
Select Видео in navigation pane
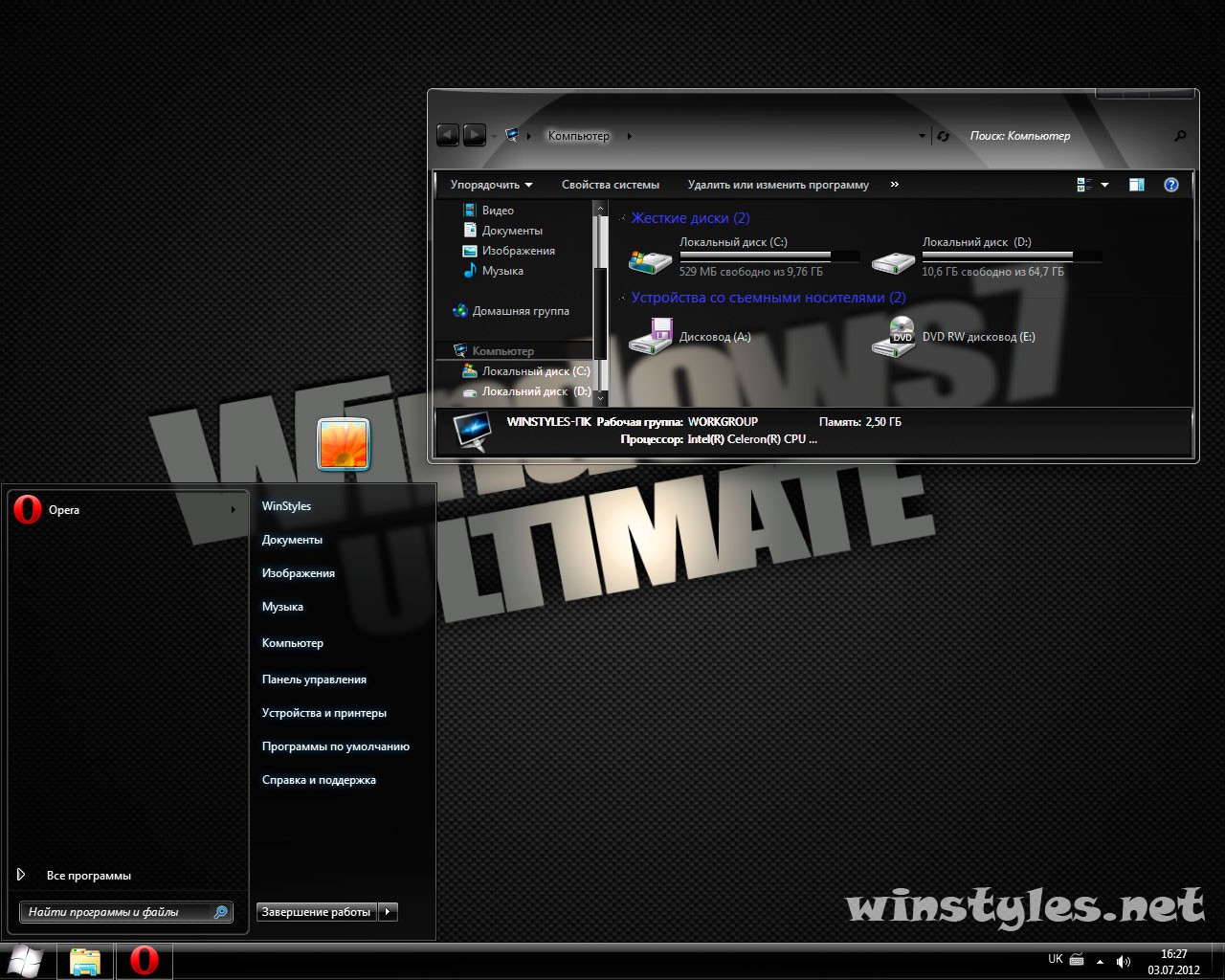(x=498, y=211)
